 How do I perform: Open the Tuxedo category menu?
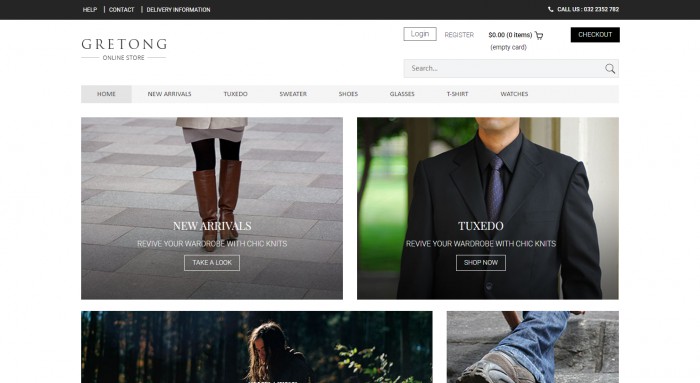235,94
